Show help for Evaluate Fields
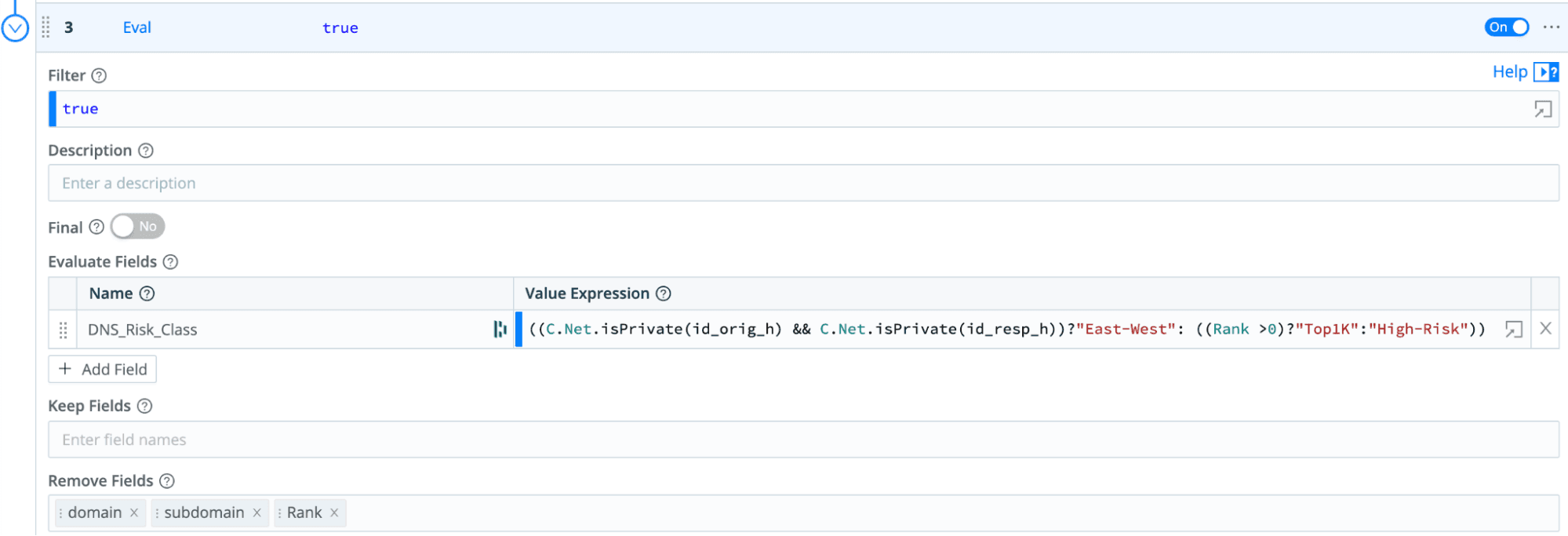 (170, 262)
